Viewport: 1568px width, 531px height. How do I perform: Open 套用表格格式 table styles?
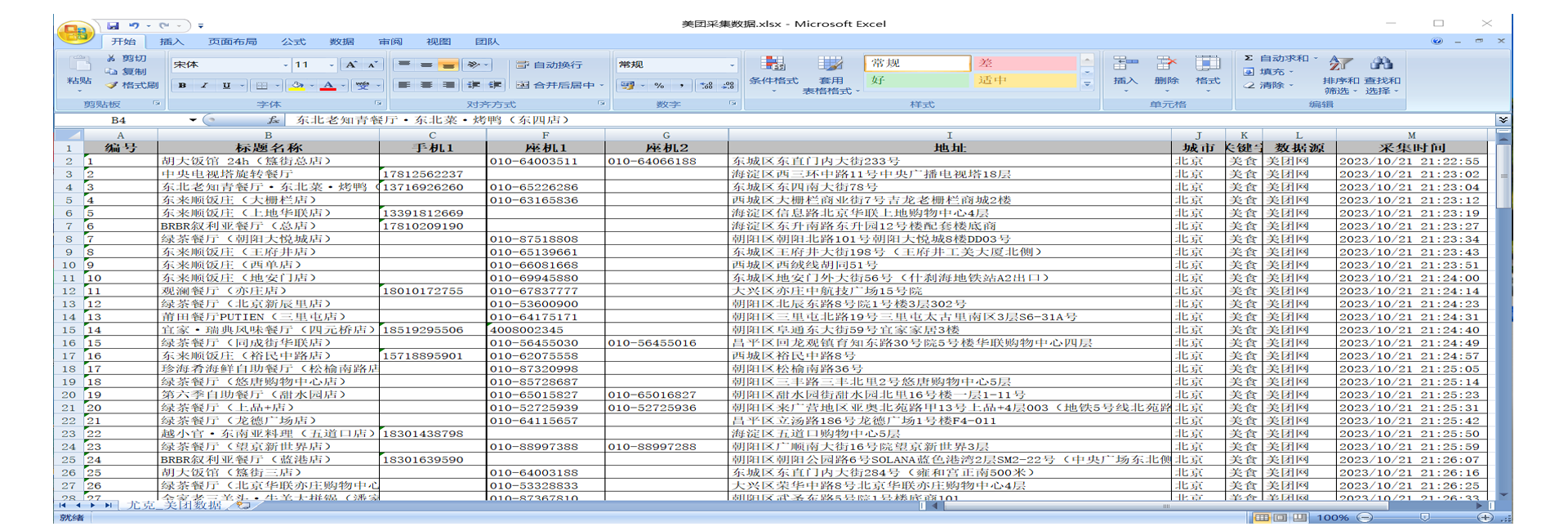[x=831, y=74]
